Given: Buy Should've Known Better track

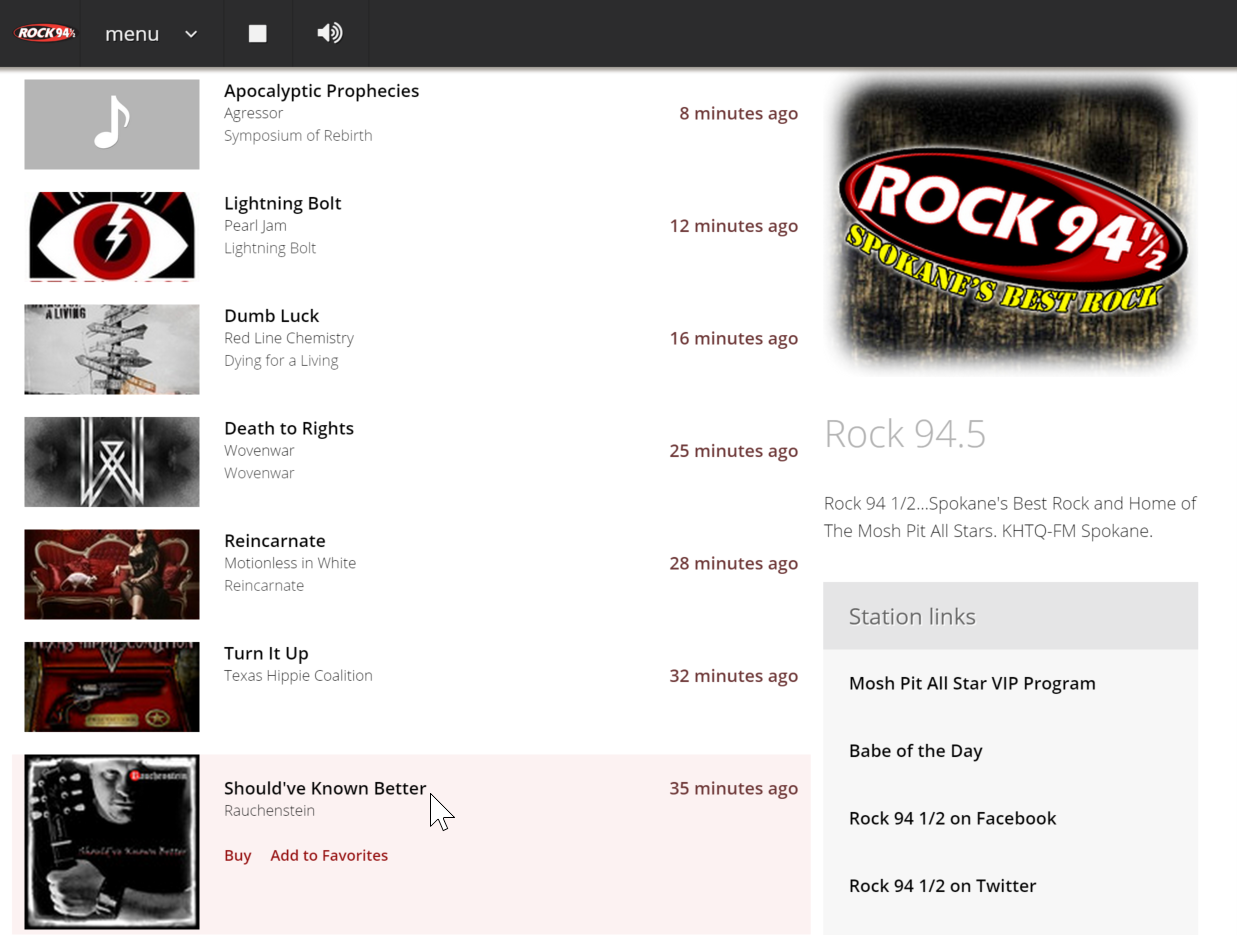Looking at the screenshot, I should coord(238,856).
